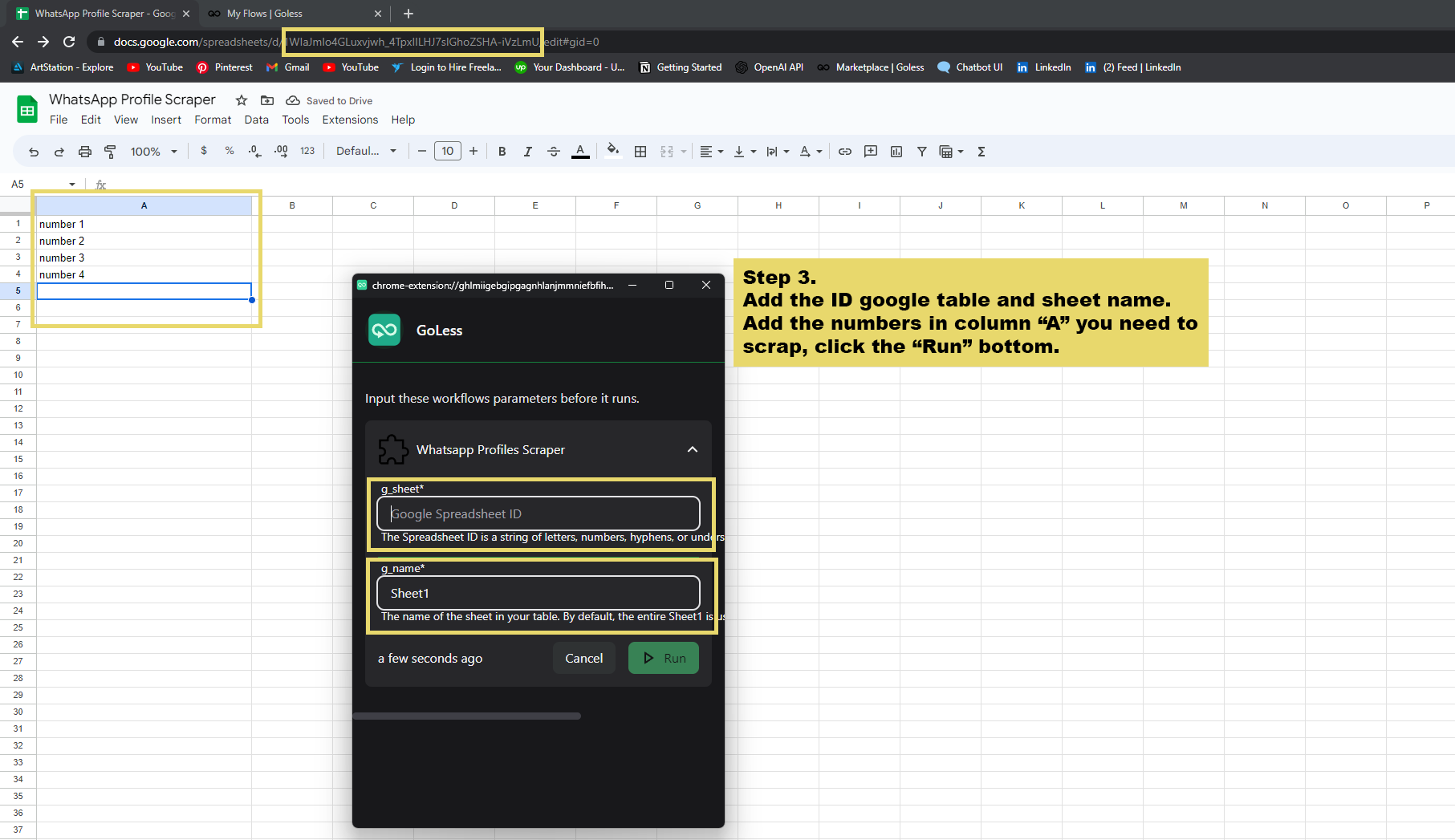
Task: Open the font family dropdown
Action: point(366,151)
